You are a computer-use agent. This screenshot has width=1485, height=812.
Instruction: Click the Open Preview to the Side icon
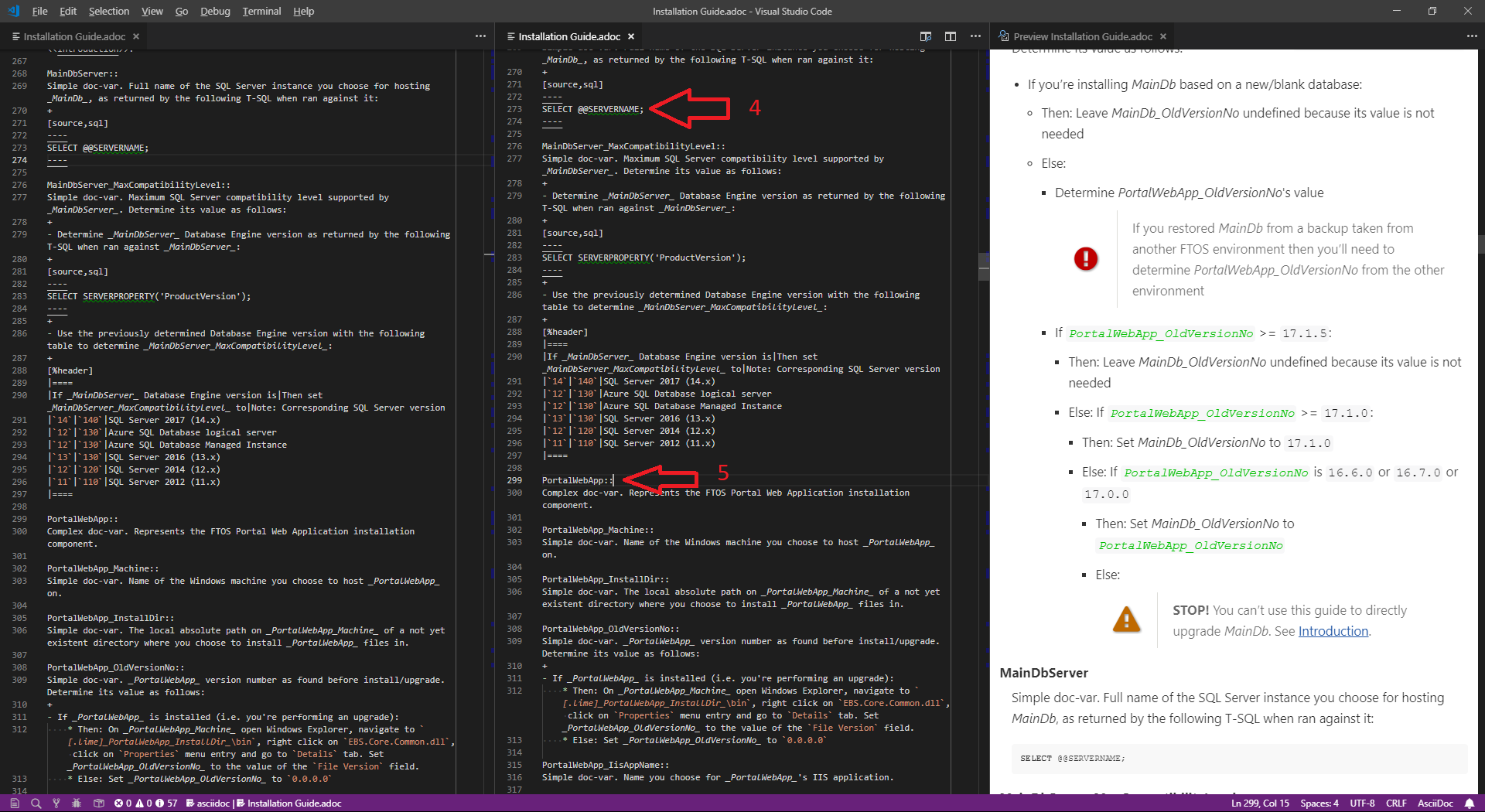[926, 36]
